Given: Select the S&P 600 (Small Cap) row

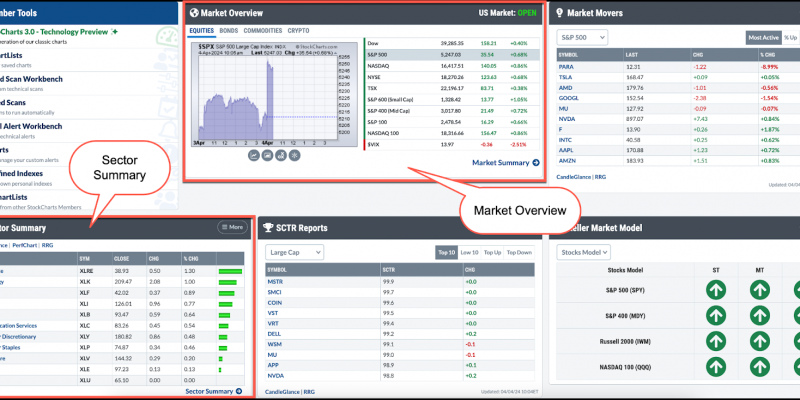Looking at the screenshot, I should [x=452, y=99].
